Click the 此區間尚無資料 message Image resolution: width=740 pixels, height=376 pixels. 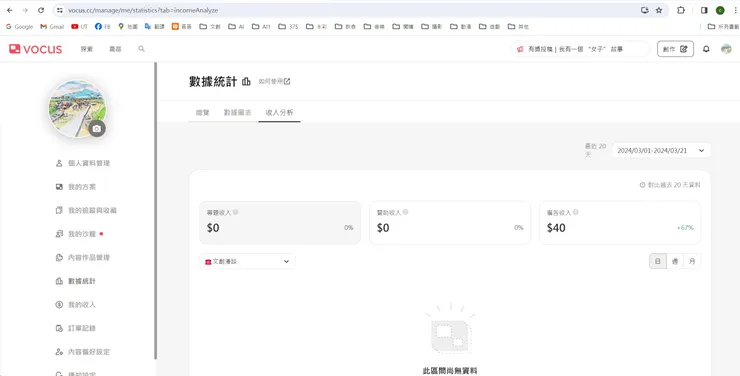coord(450,371)
